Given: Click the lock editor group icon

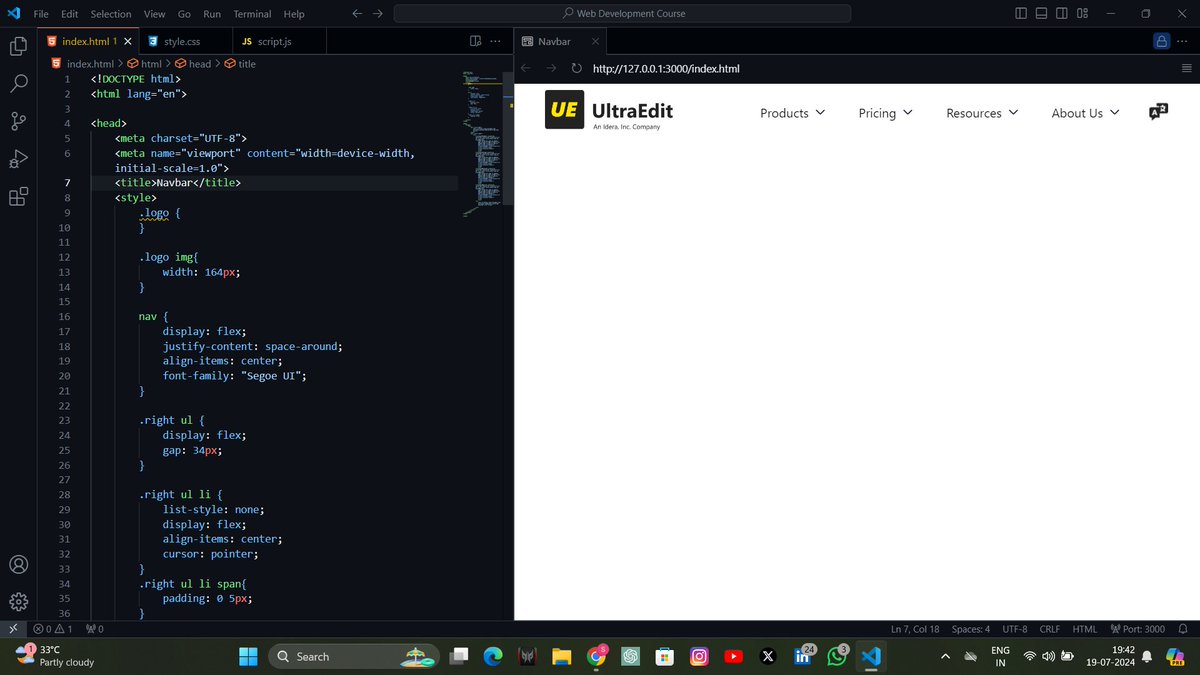Looking at the screenshot, I should coord(1161,41).
